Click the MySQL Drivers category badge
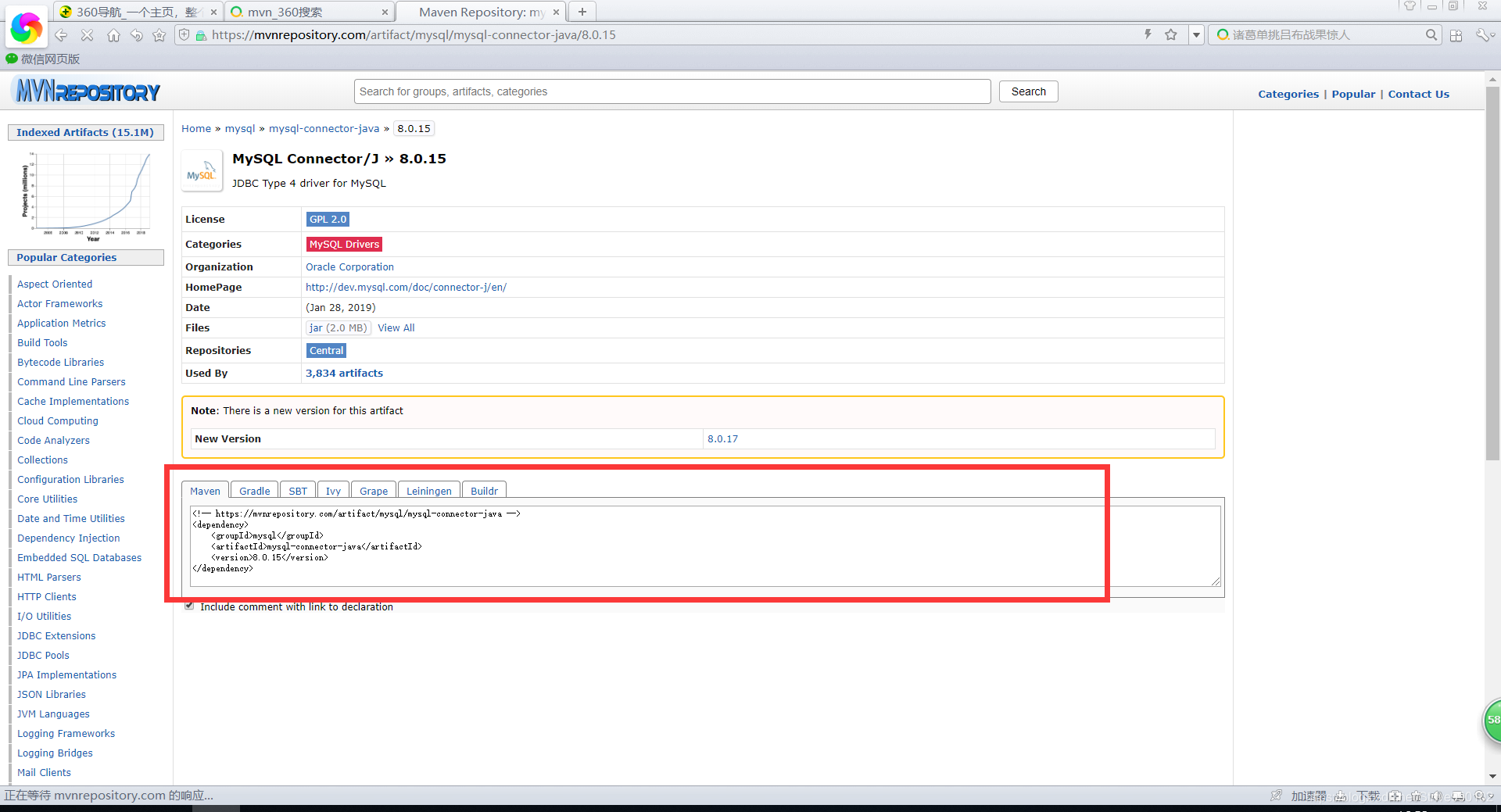Viewport: 1501px width, 812px height. pyautogui.click(x=344, y=245)
